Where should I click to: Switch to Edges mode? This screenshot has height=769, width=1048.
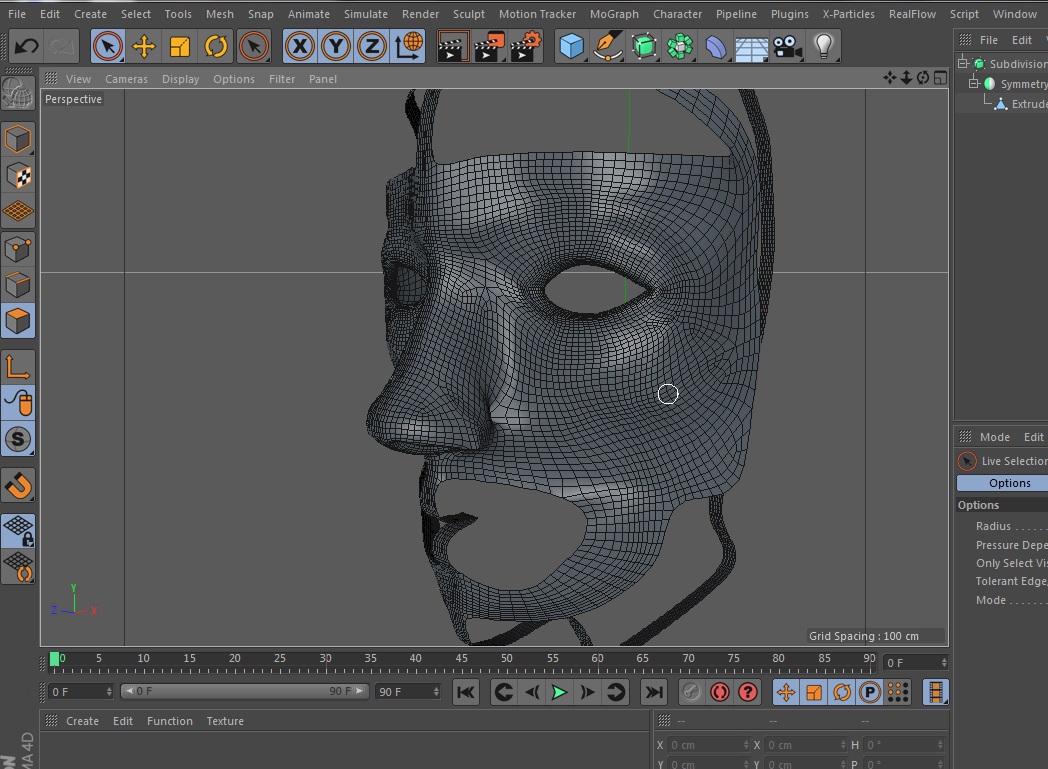[x=18, y=285]
